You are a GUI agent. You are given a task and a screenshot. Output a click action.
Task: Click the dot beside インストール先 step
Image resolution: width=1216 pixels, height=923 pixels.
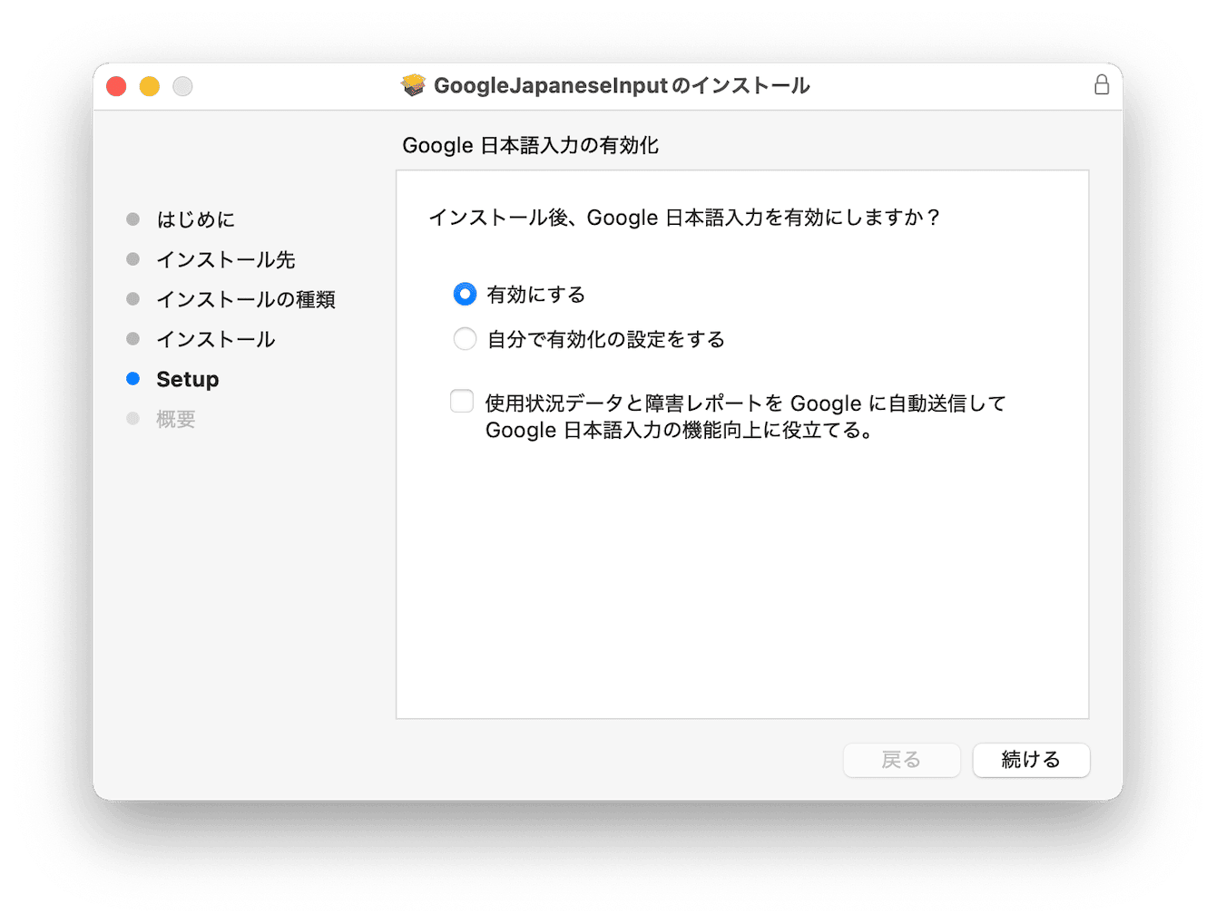pos(133,259)
